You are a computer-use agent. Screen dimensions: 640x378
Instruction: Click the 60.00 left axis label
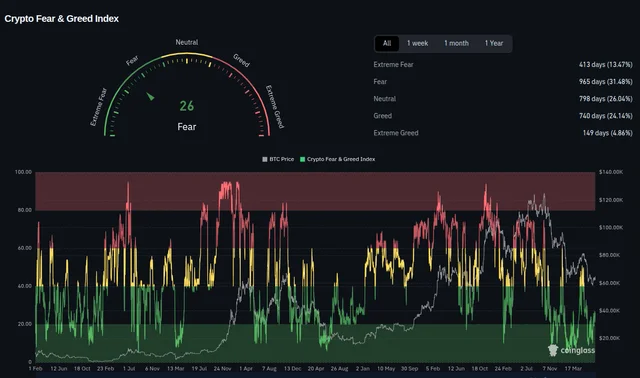24,248
